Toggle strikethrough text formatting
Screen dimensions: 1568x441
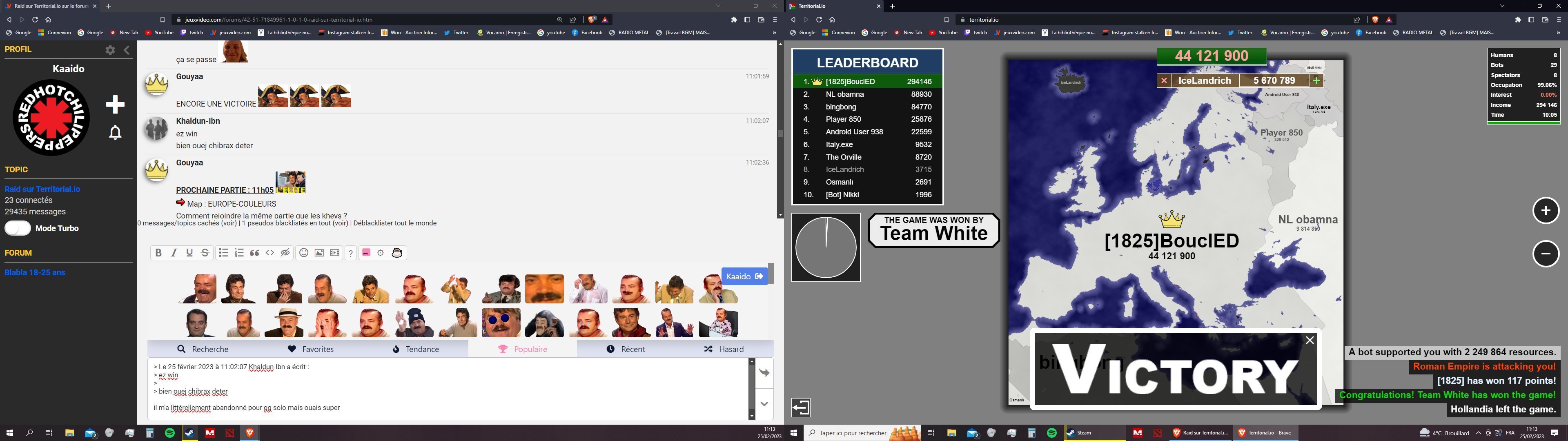(205, 253)
